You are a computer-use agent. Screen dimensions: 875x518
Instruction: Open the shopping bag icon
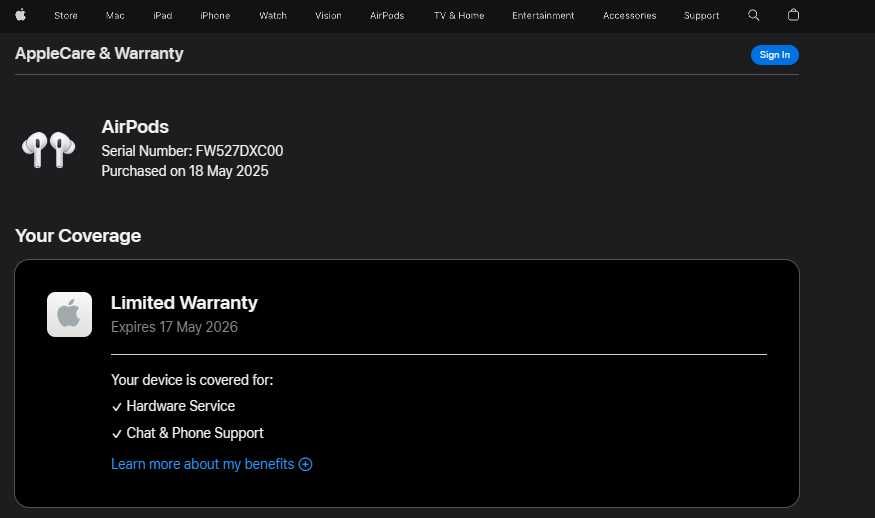pos(793,15)
